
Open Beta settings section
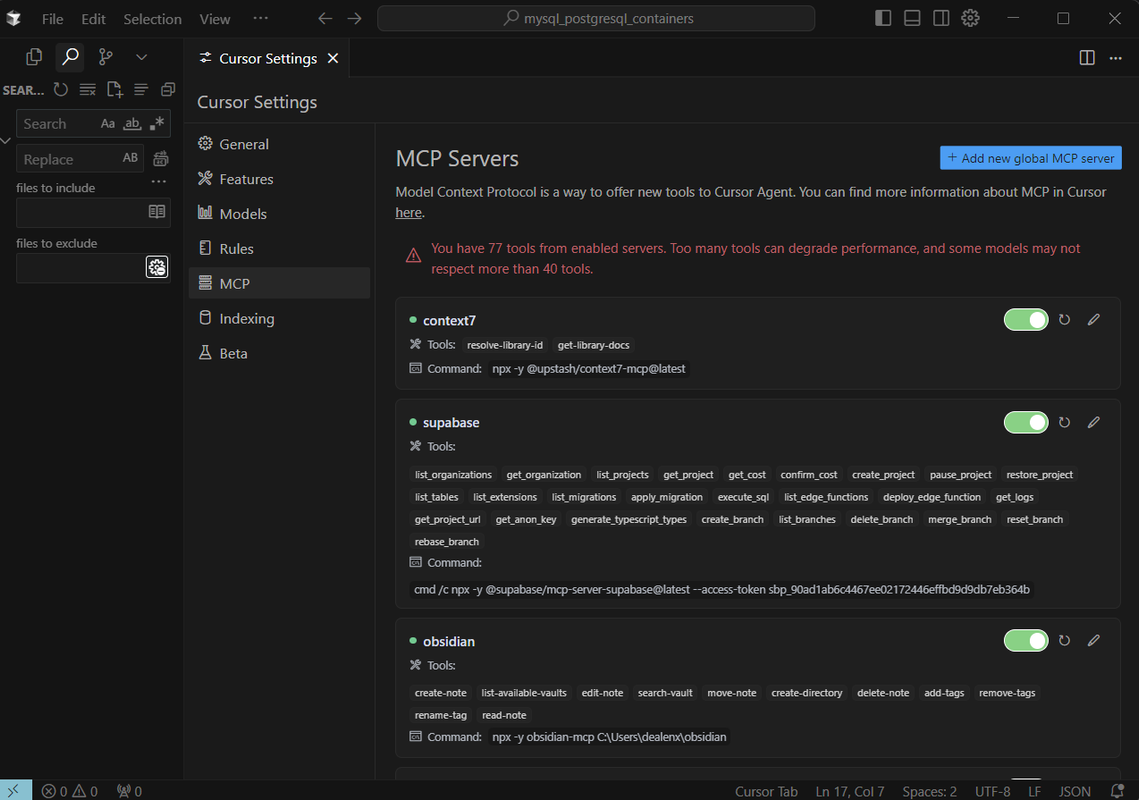click(279, 353)
